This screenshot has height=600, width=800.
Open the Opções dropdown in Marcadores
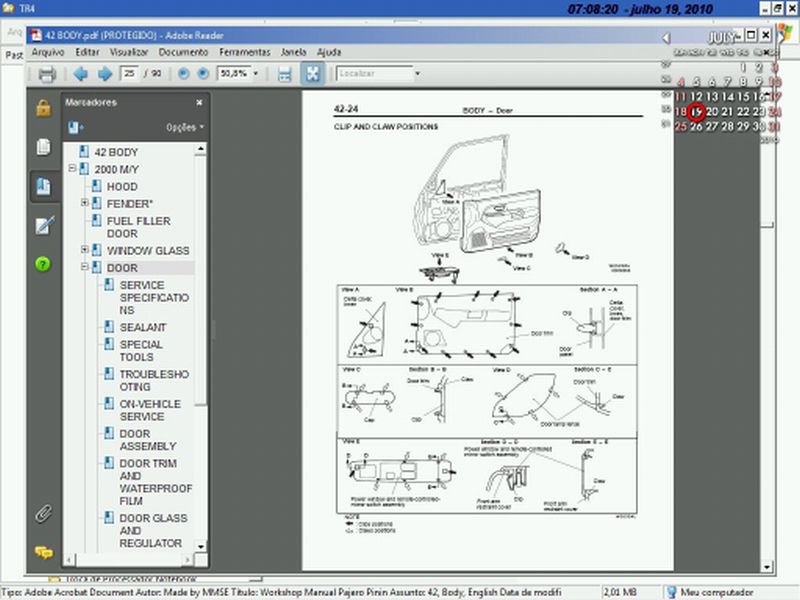(185, 127)
